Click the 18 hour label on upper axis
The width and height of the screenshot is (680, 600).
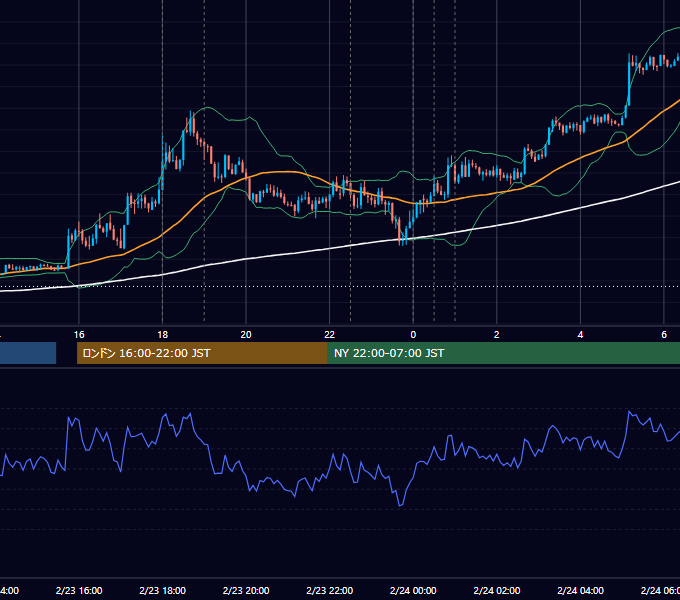[x=163, y=335]
